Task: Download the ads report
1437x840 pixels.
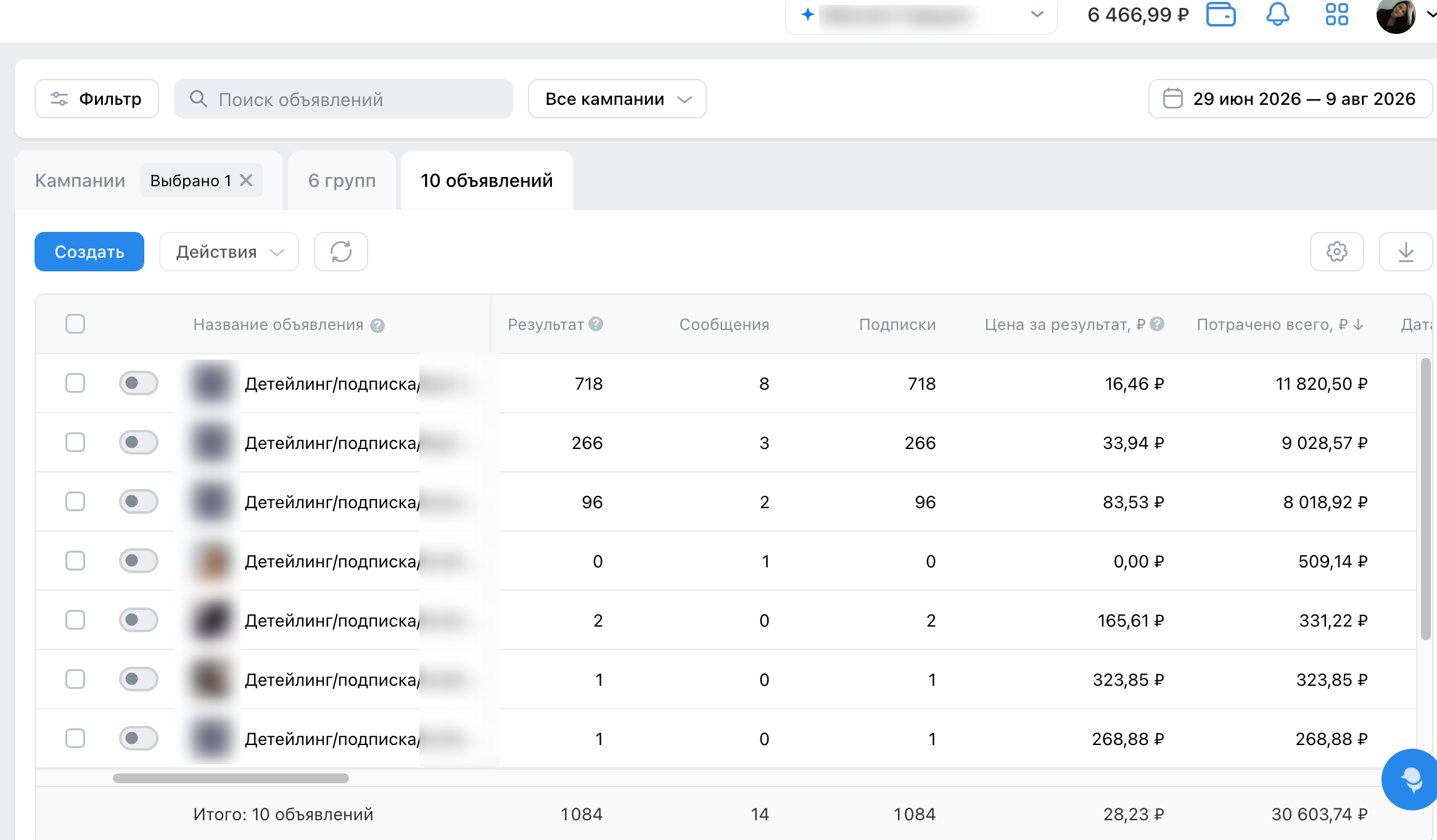Action: coord(1406,252)
